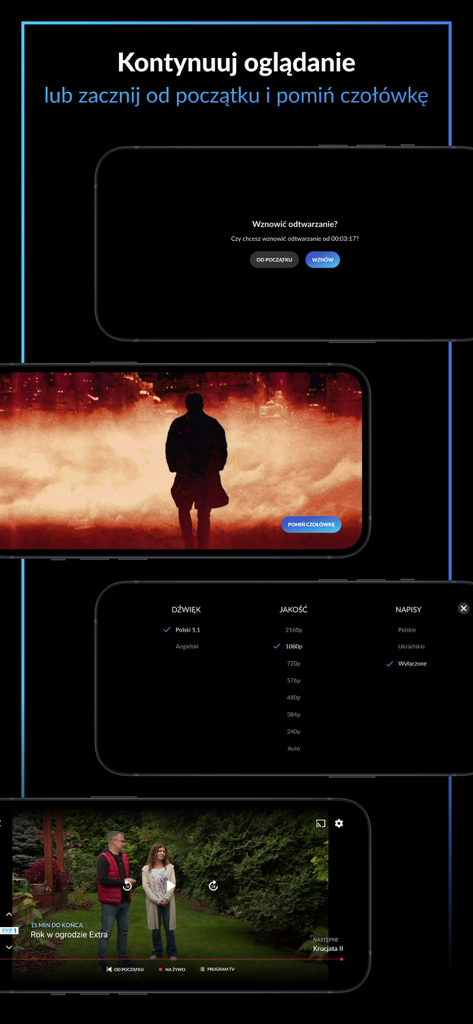Tap the Wznowić odtwarzanie? dialog title
Image resolution: width=473 pixels, height=1024 pixels.
(x=295, y=224)
